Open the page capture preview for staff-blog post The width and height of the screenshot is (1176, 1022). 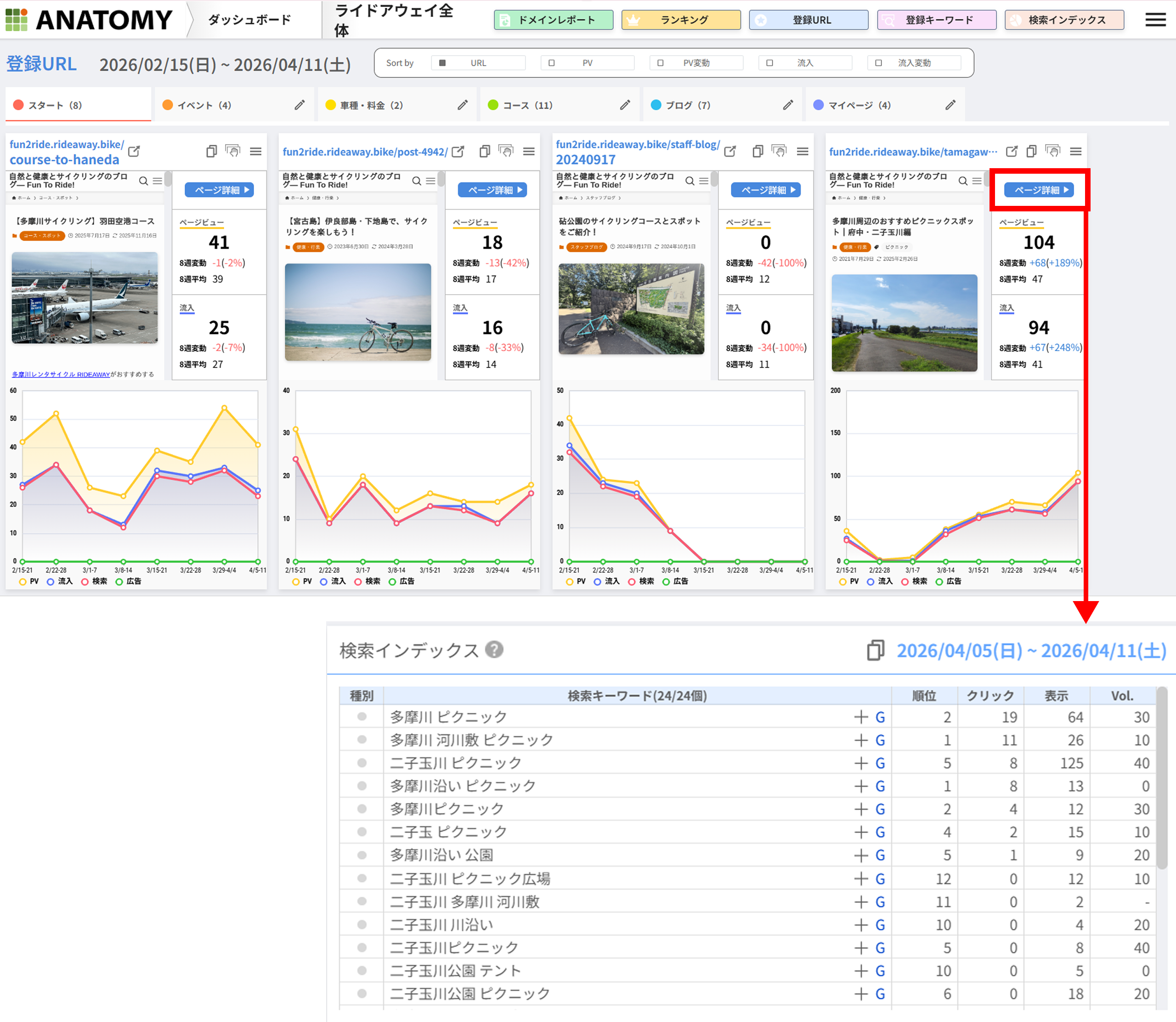[779, 151]
